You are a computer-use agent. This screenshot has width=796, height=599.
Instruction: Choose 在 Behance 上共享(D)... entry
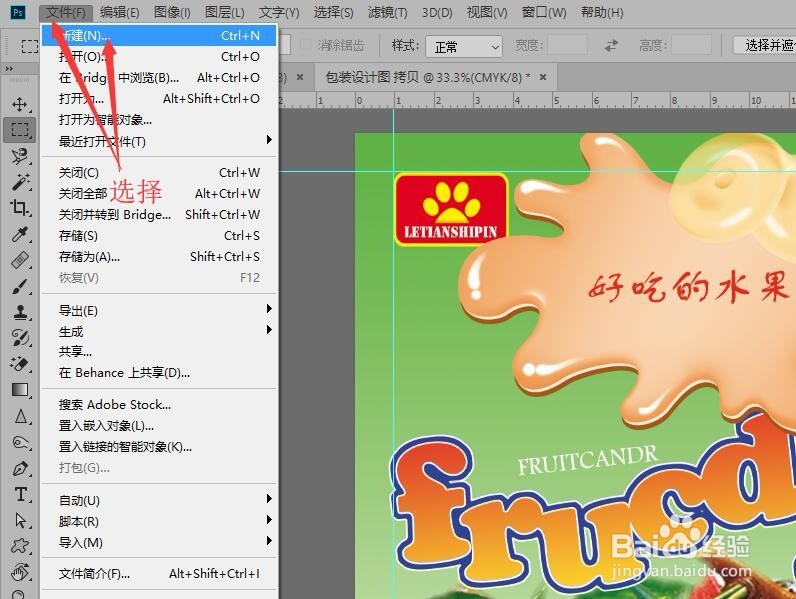pos(159,373)
